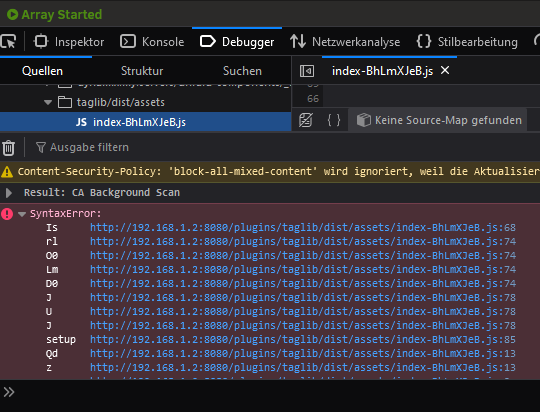Switch to the Struktur panel tab
This screenshot has height=412, width=540.
click(142, 71)
